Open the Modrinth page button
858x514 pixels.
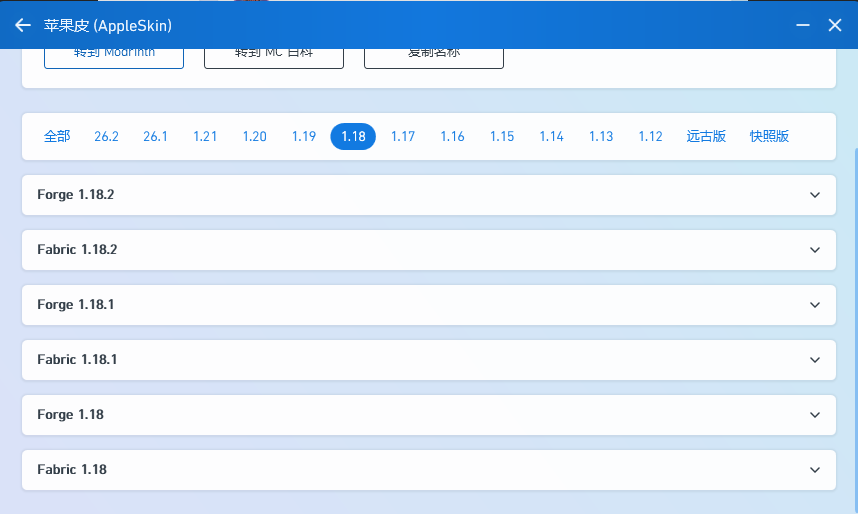pos(114,58)
